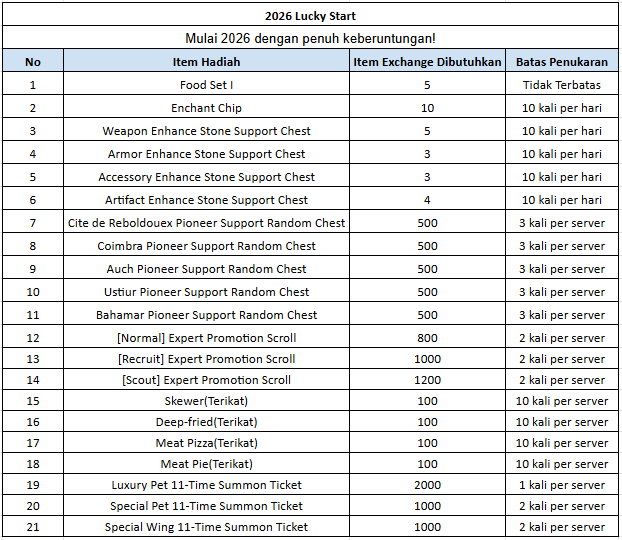This screenshot has width=622, height=540.
Task: Select "Special Wing 11-Time Summon Ticket" cell
Action: (206, 527)
